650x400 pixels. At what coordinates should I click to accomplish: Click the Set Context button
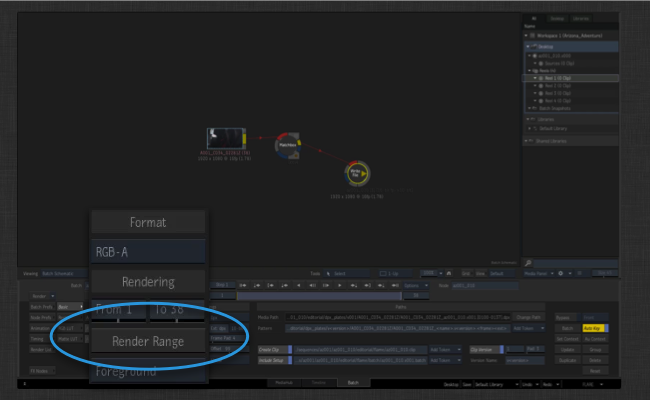point(568,339)
